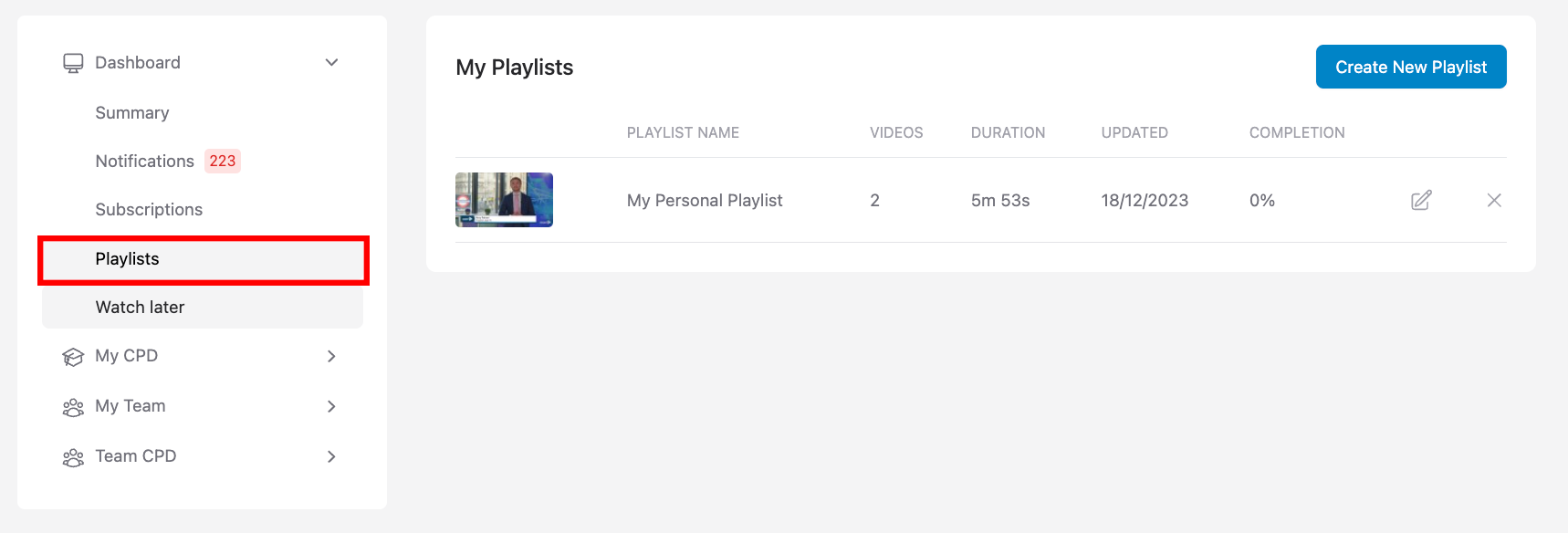Select Watch later in the sidebar
This screenshot has width=1568, height=533.
pos(140,307)
